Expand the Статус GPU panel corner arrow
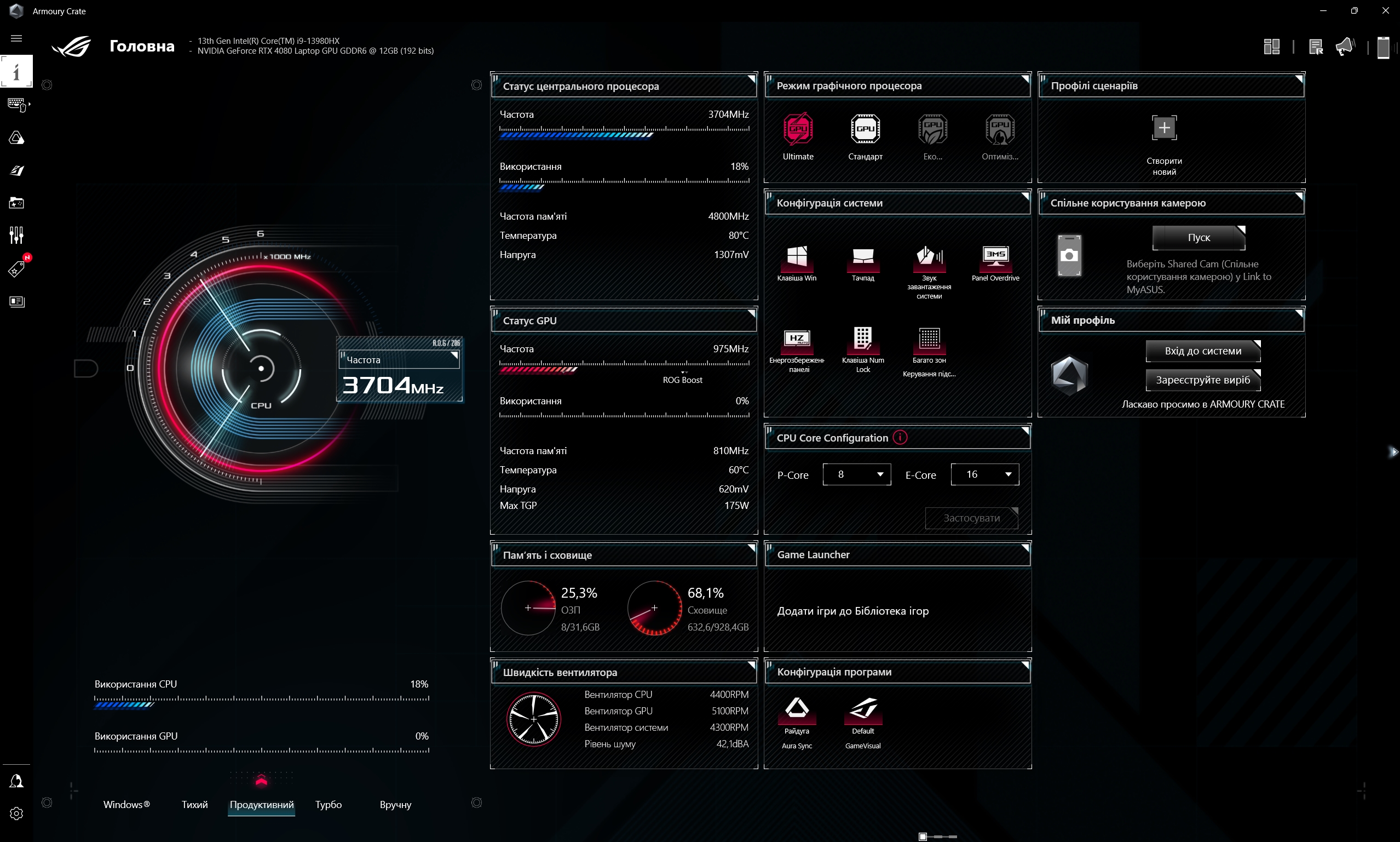1400x842 pixels. coord(751,313)
